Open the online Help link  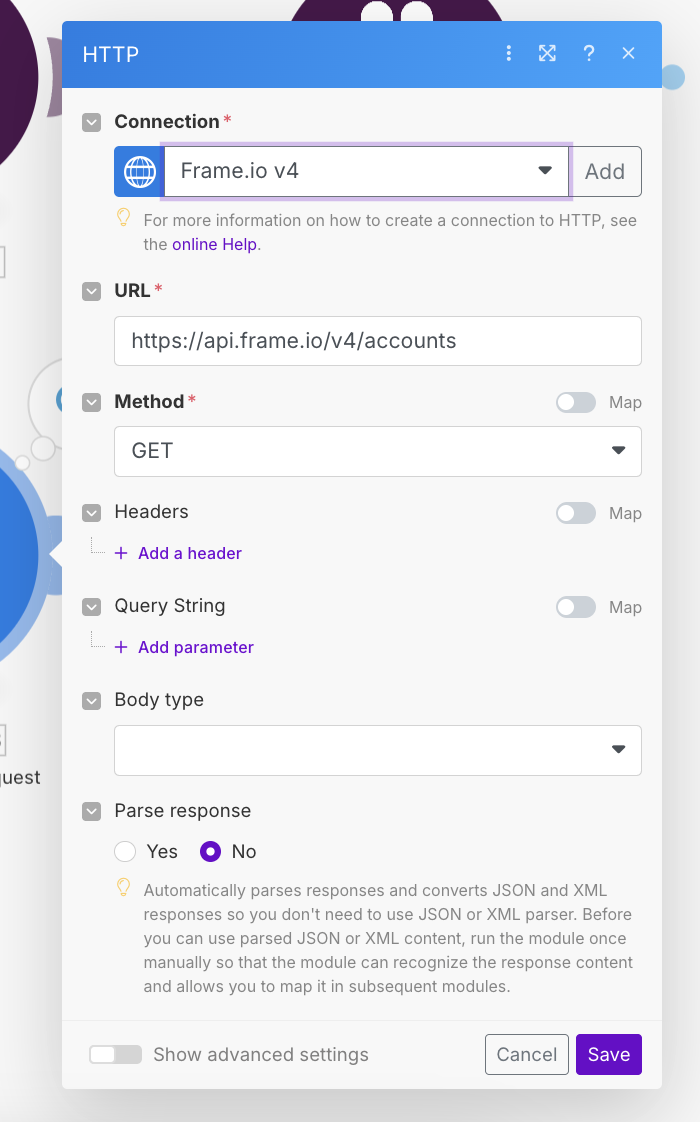[x=215, y=245]
